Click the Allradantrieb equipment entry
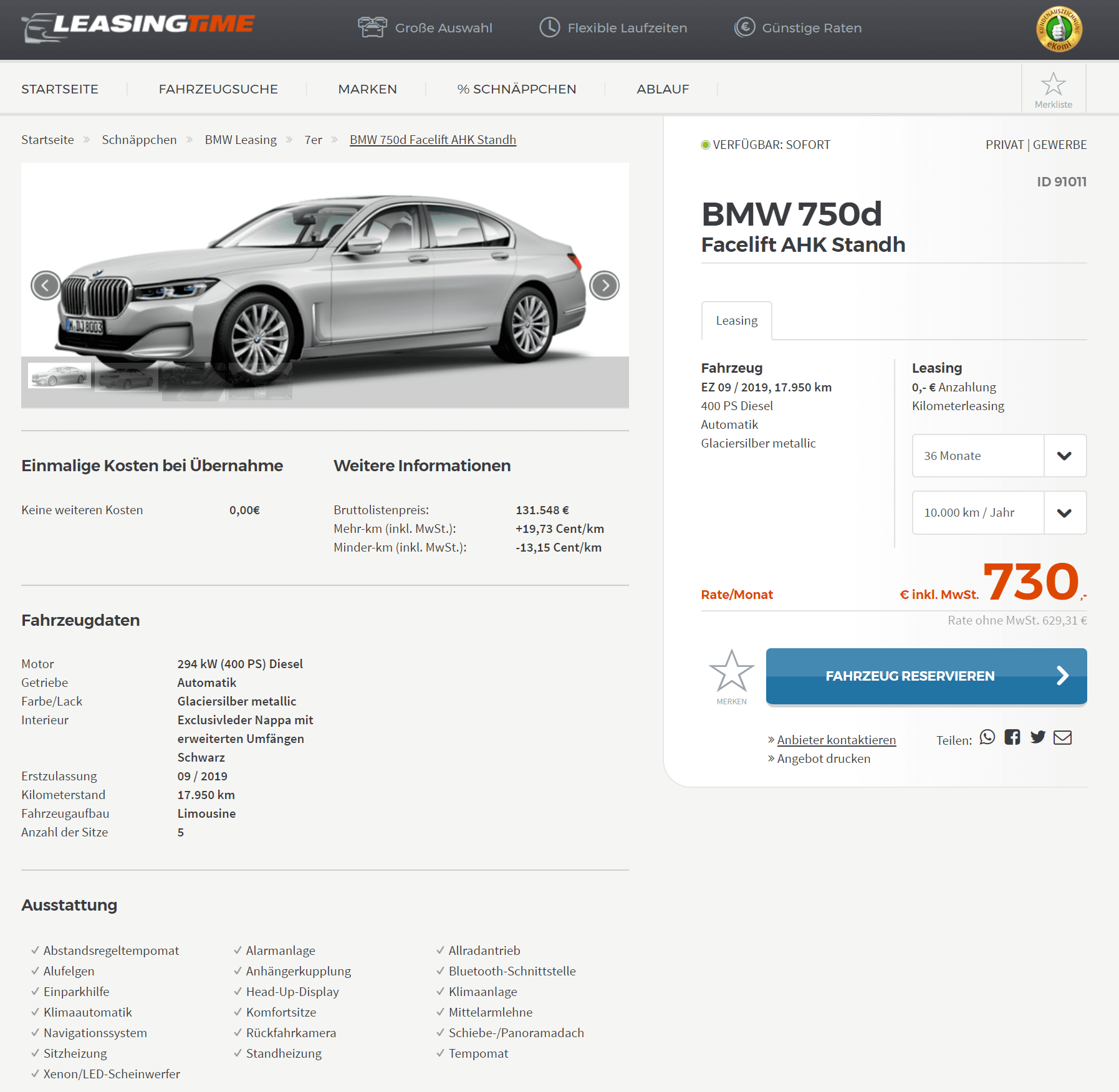 click(484, 951)
